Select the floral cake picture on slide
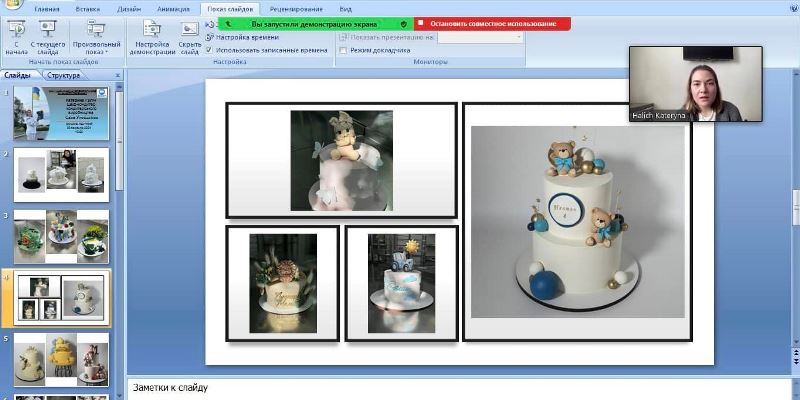 [283, 283]
